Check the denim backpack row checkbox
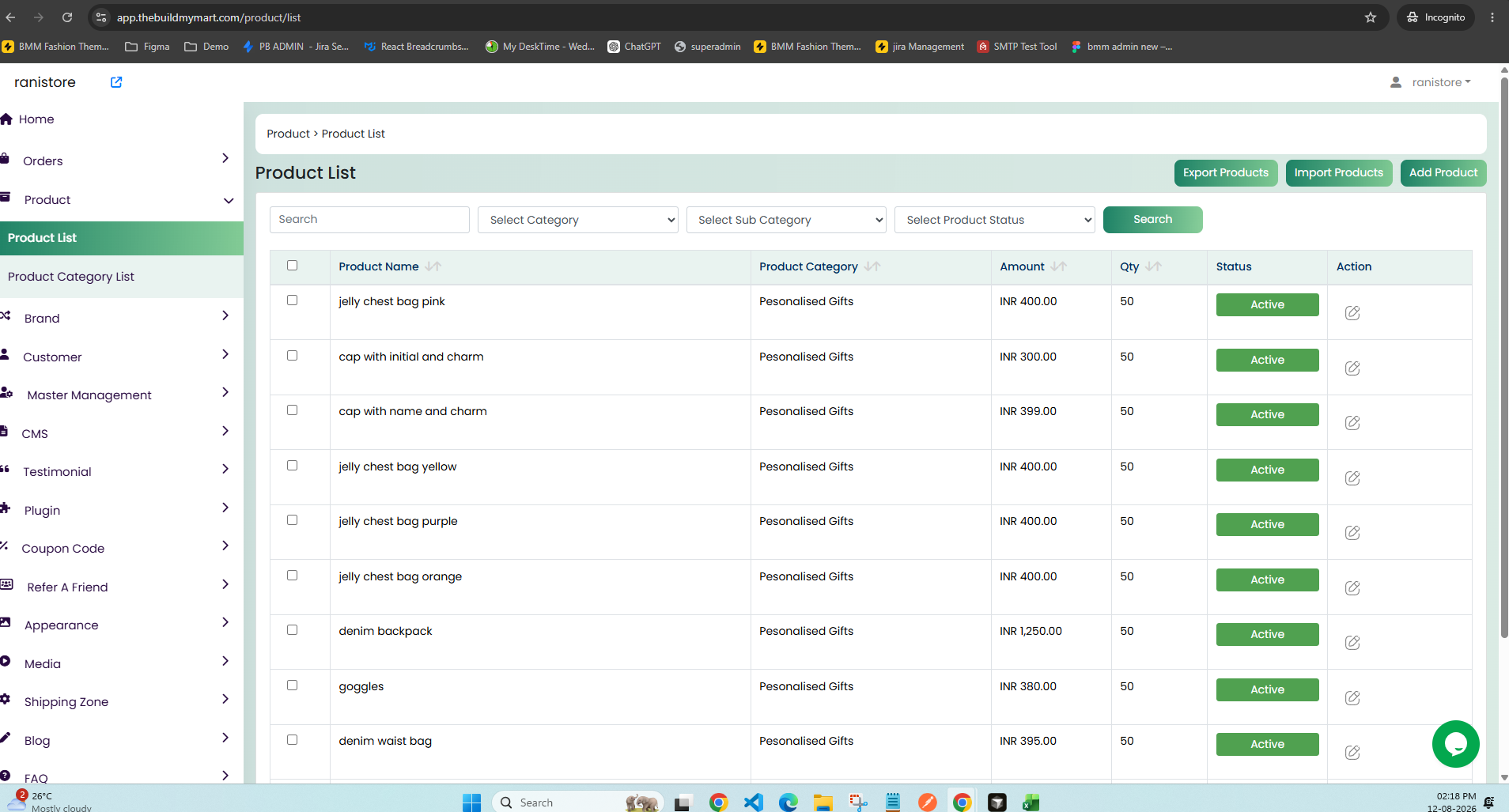The height and width of the screenshot is (812, 1509). 292,630
